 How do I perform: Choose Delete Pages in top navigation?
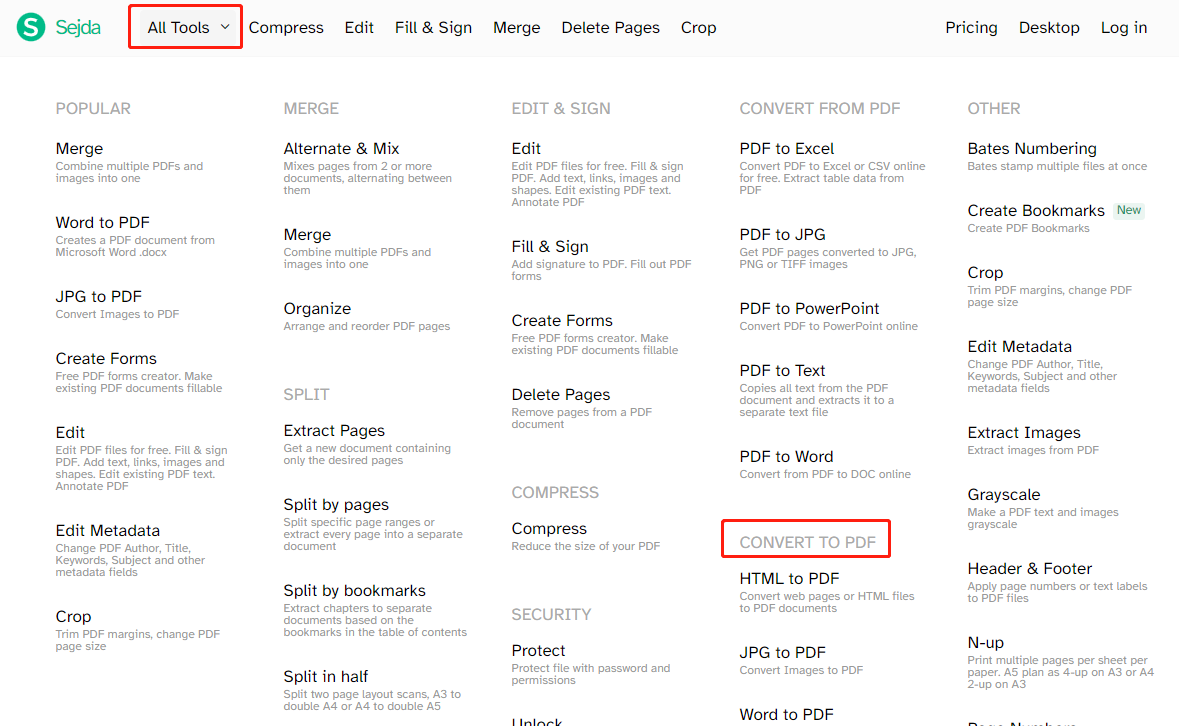611,28
